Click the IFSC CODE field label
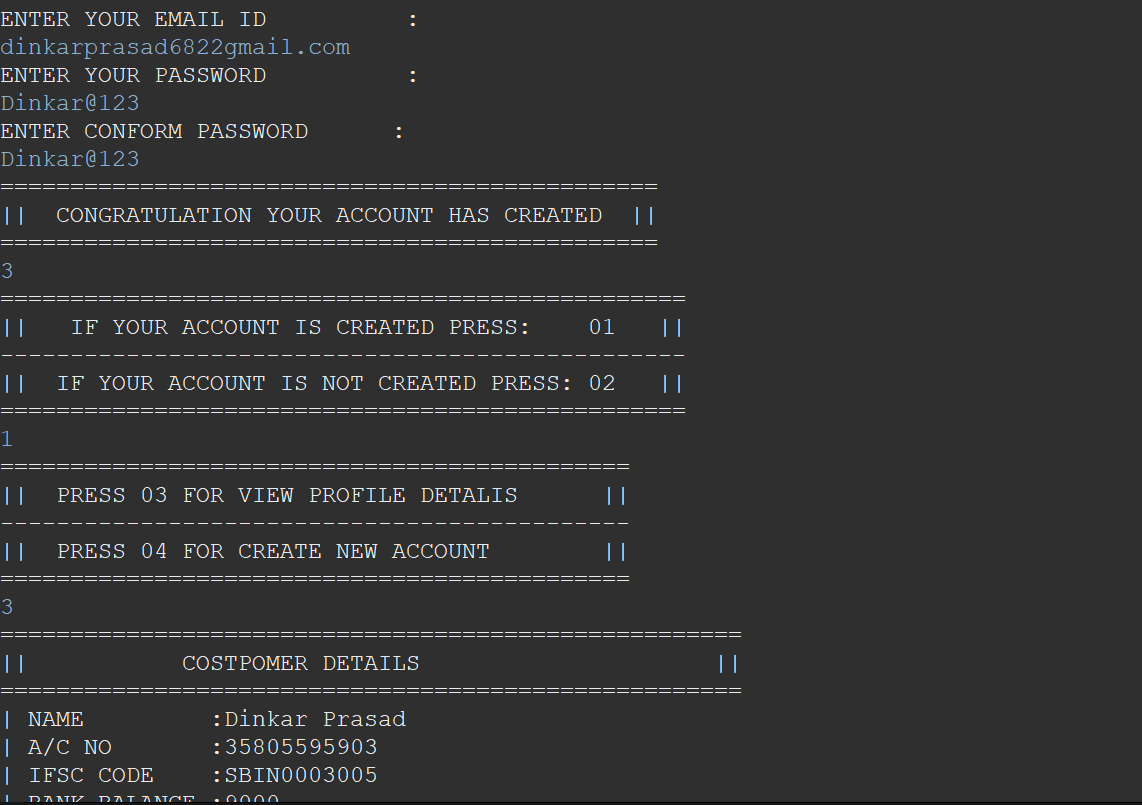Screen dimensions: 1142x805 pyautogui.click(x=90, y=776)
